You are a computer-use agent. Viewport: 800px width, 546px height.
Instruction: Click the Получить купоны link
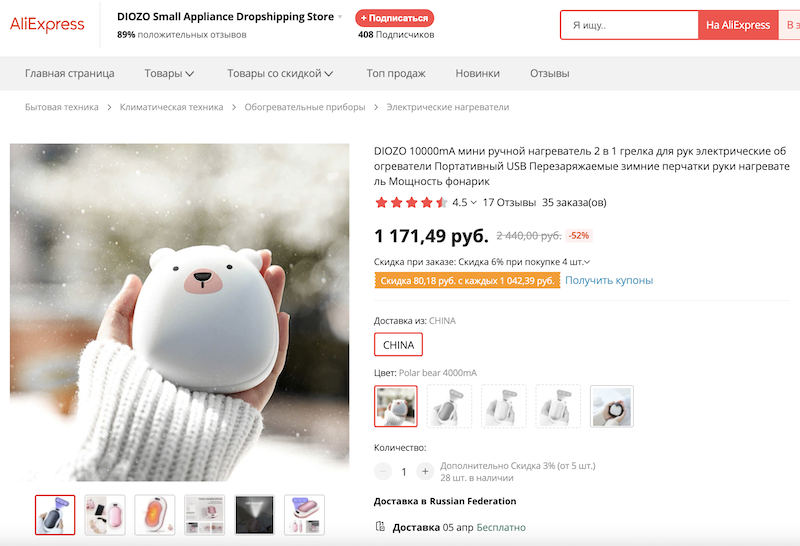tap(609, 280)
